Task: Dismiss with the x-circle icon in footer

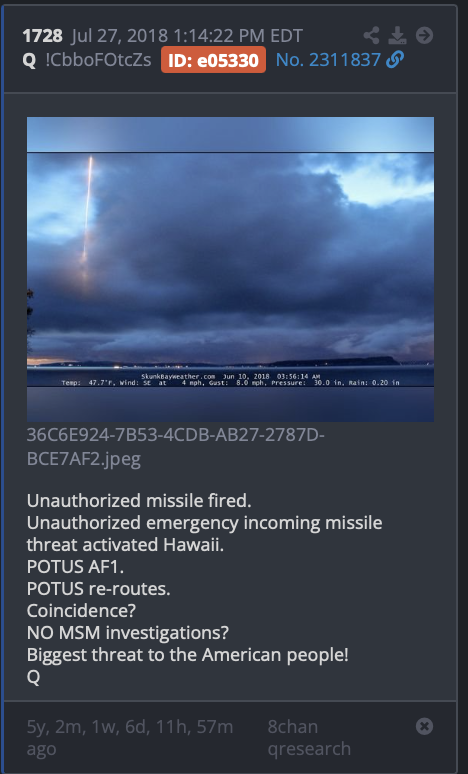Action: (424, 726)
